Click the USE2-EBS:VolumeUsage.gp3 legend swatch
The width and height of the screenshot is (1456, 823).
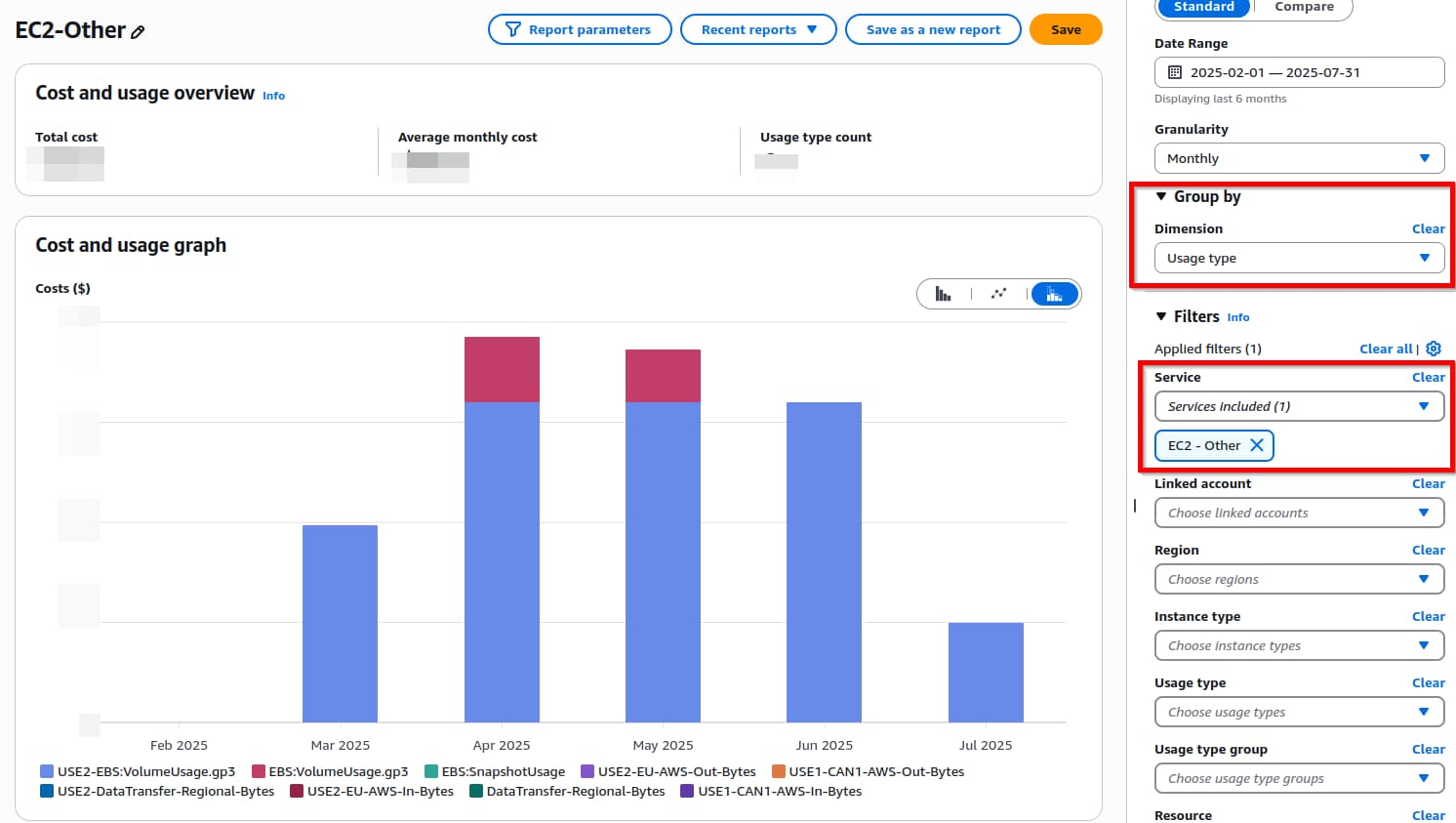click(x=46, y=771)
